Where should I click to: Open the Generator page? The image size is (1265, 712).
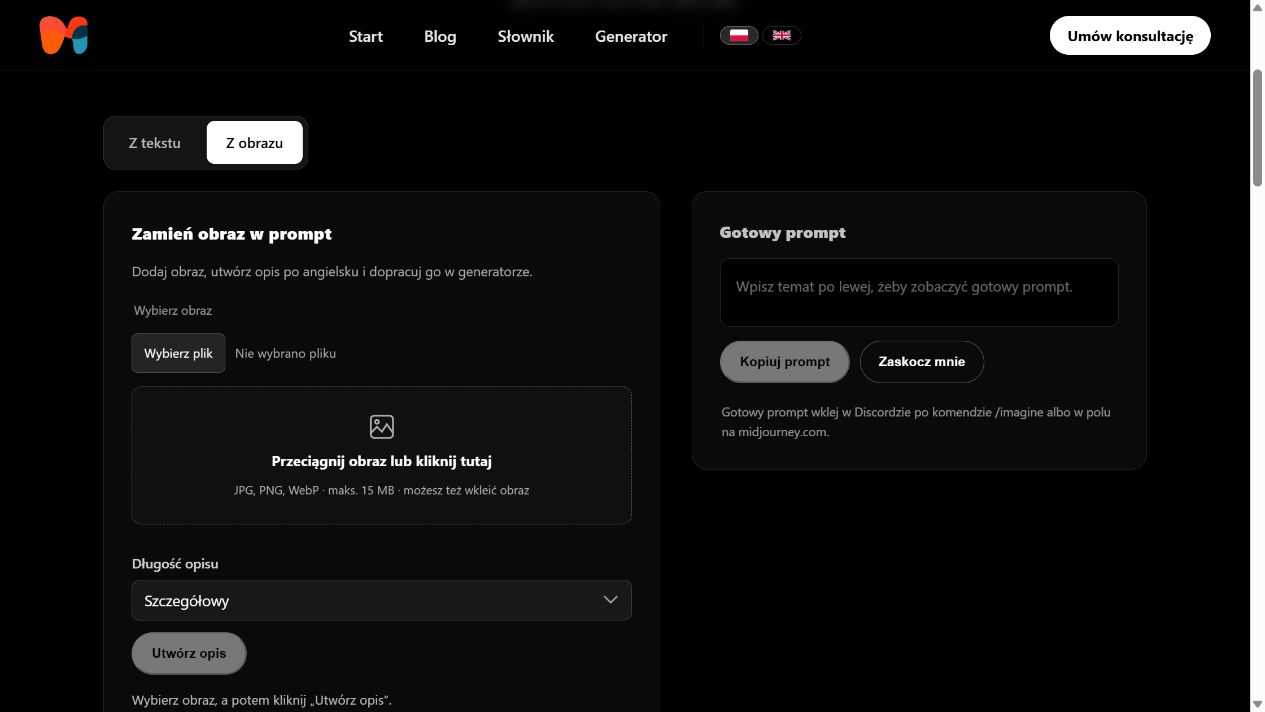(631, 36)
